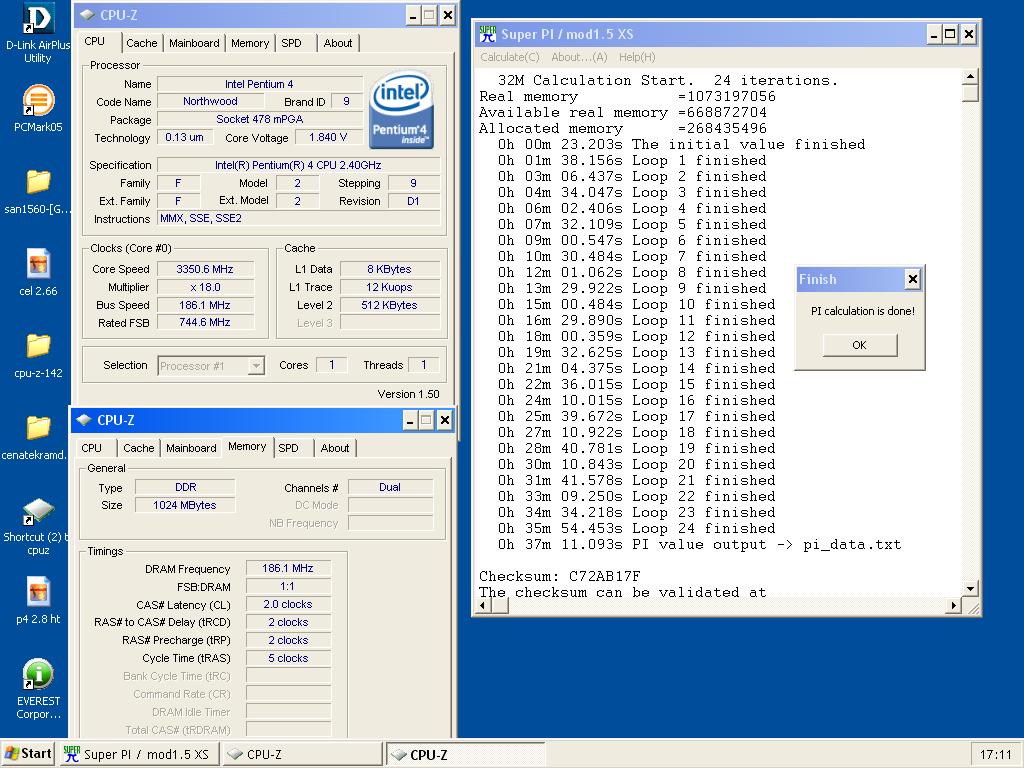Image resolution: width=1024 pixels, height=768 pixels.
Task: Confirm OK in the Finish dialog
Action: click(859, 345)
